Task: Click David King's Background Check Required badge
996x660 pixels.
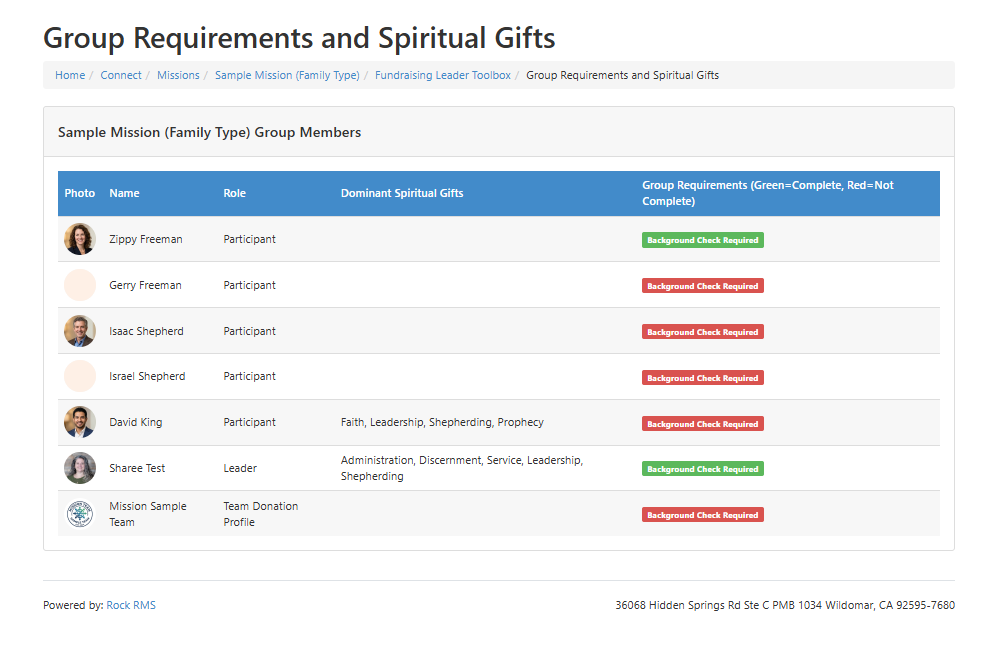Action: point(703,424)
